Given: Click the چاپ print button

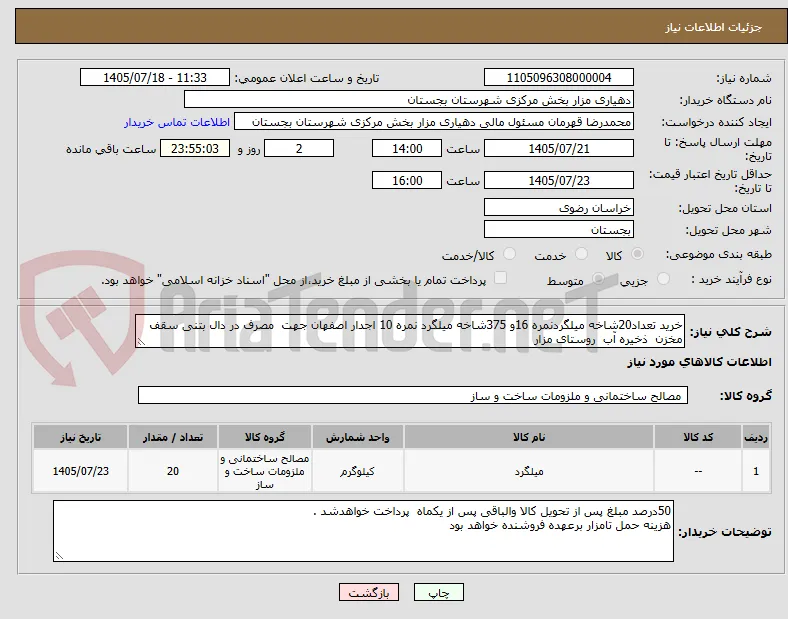Looking at the screenshot, I should [x=439, y=592].
